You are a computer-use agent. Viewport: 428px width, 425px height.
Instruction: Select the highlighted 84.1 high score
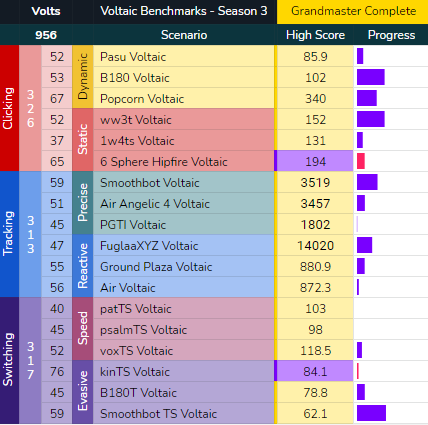[315, 372]
